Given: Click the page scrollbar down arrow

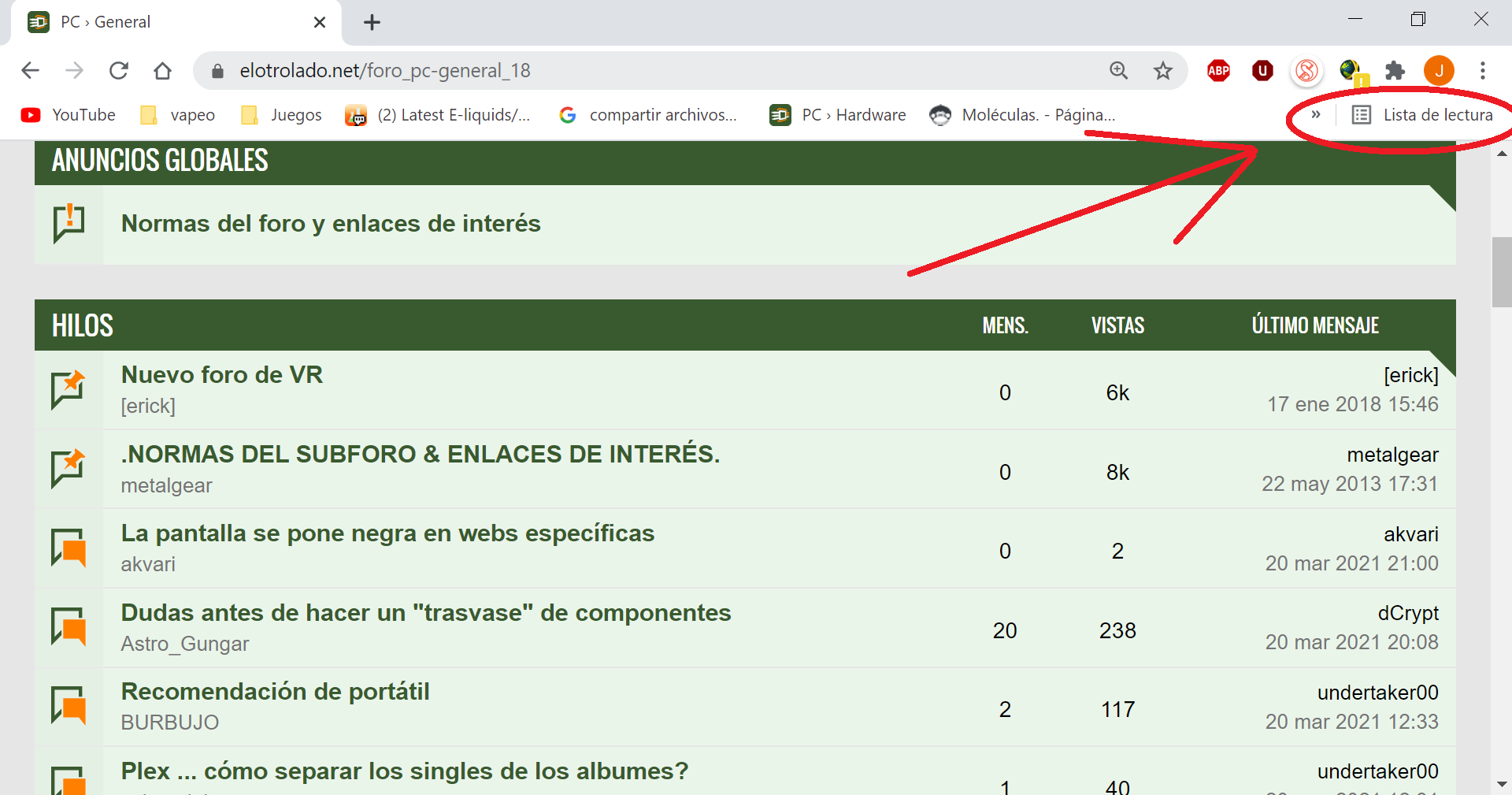Looking at the screenshot, I should 1502,784.
